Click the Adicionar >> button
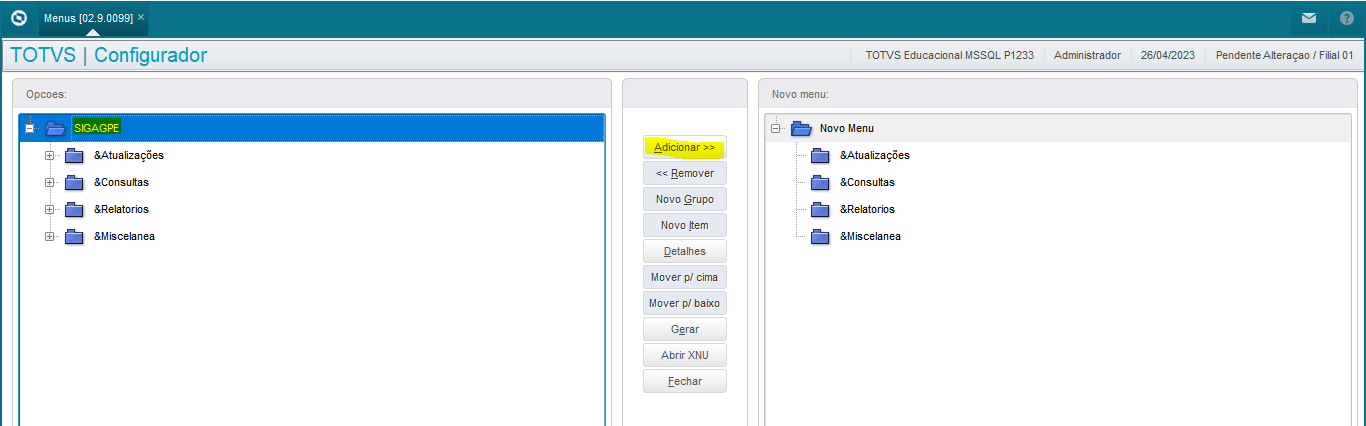1366x426 pixels. click(x=685, y=147)
